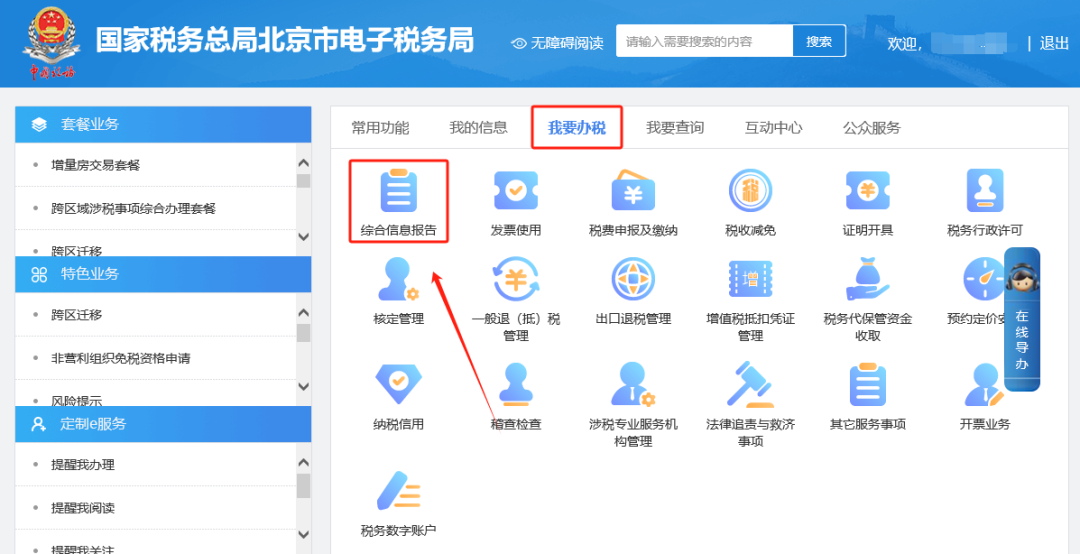1080x554 pixels.
Task: Open the 稽查检查 stamp icon
Action: (x=516, y=385)
